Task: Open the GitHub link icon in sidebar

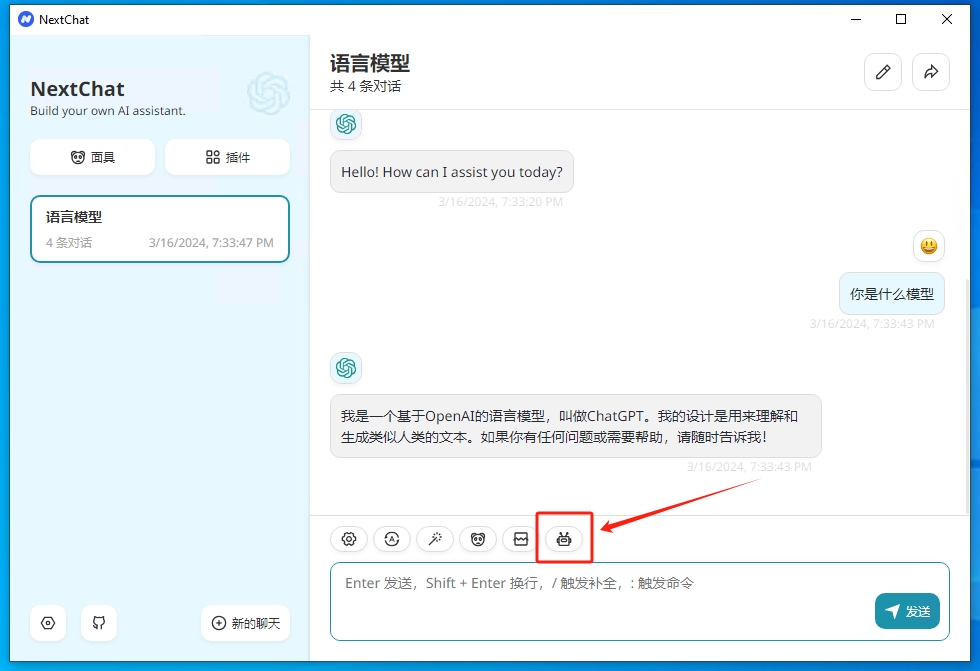Action: click(x=99, y=623)
